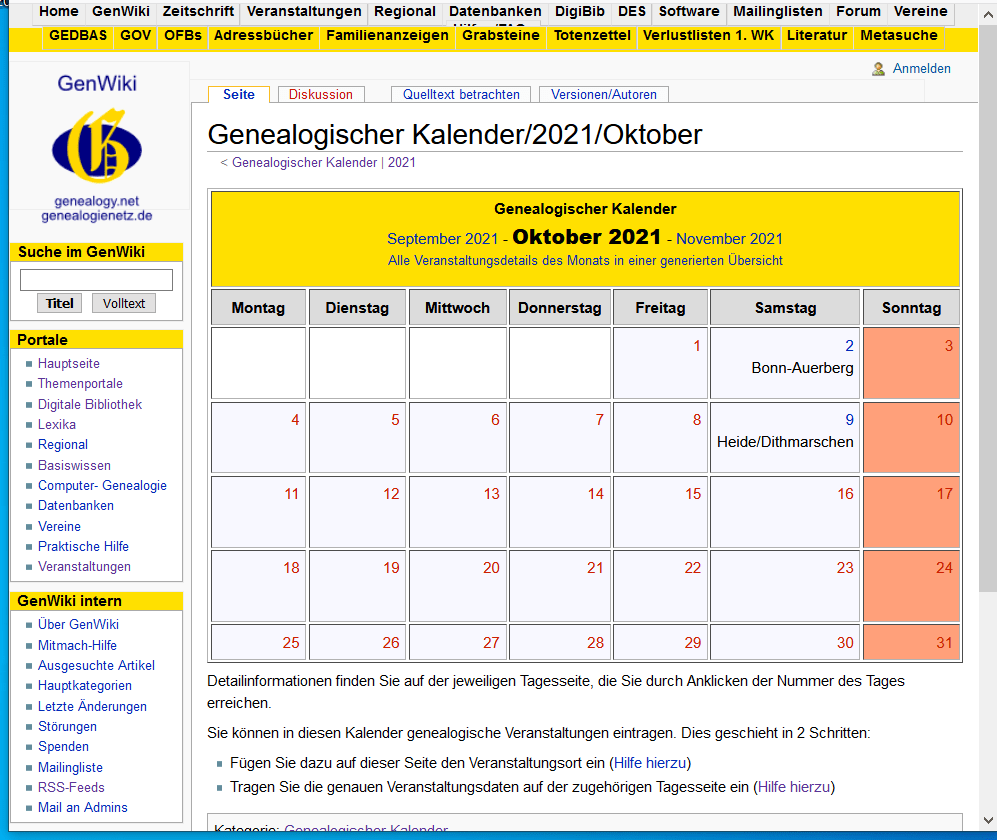Open Totenzettel in the yellow menu bar

[x=592, y=36]
